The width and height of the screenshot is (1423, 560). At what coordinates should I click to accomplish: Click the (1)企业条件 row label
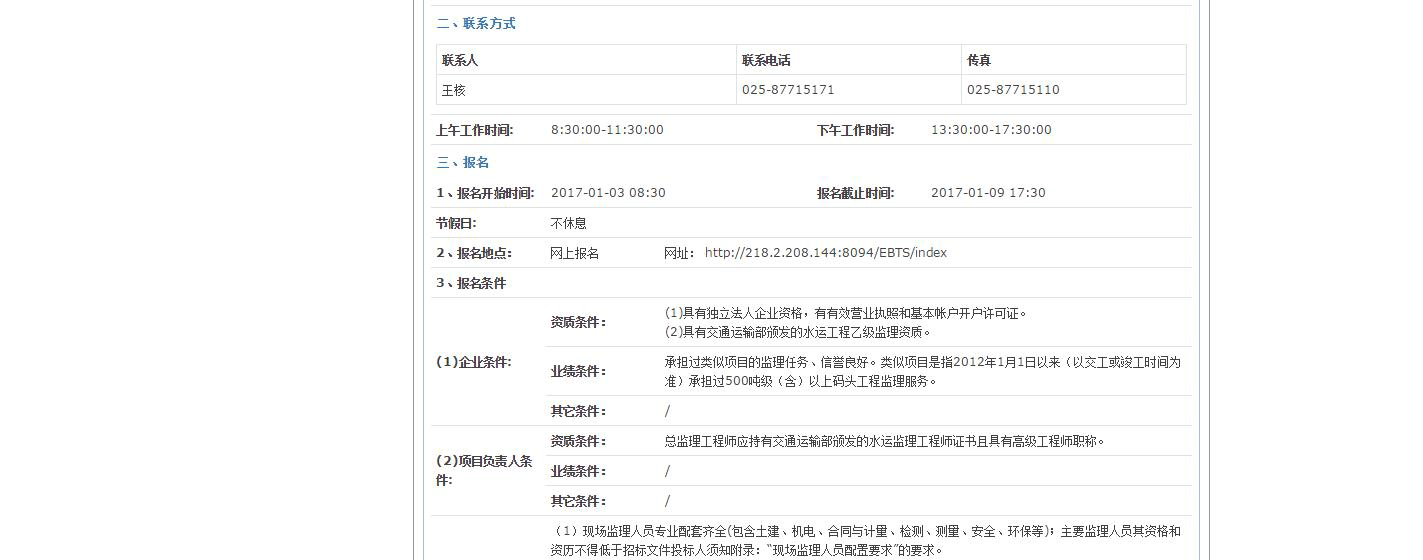(474, 362)
